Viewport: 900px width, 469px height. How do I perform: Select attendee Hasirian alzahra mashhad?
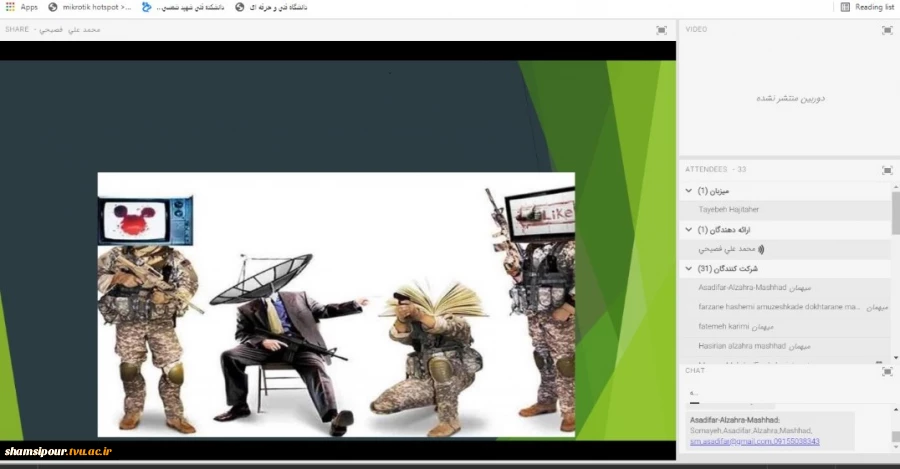point(785,346)
